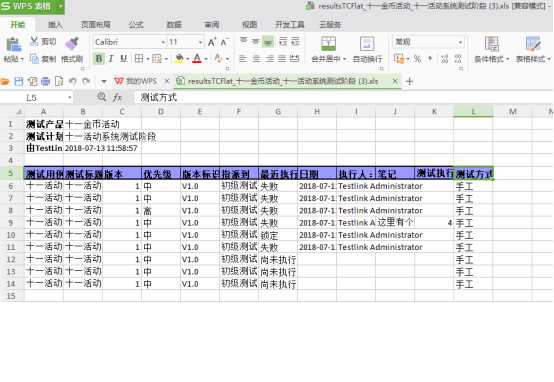Click the fx insert function icon
Screen dimensions: 554x382
117,97
